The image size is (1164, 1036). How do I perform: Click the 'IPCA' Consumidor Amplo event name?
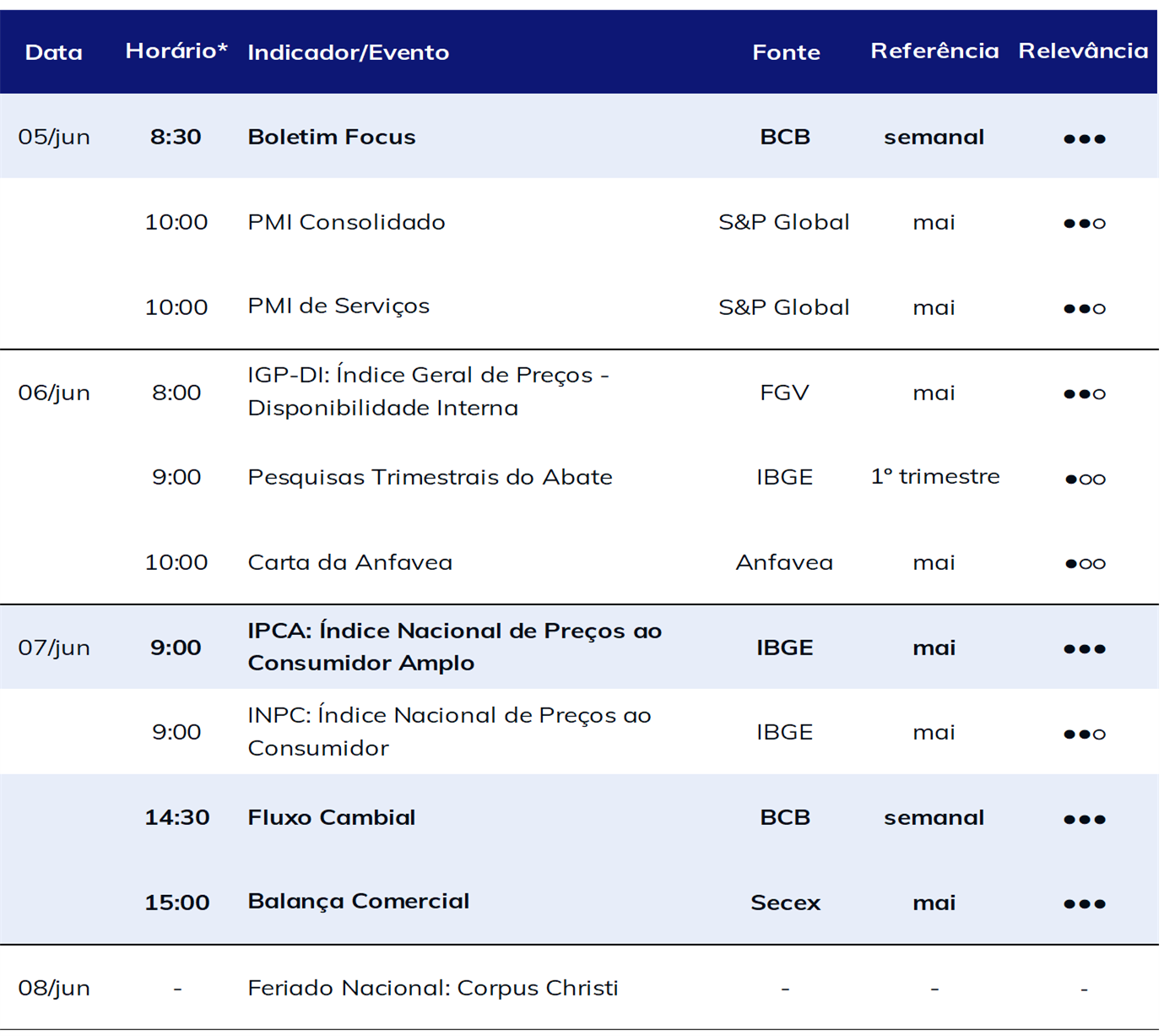pos(455,647)
